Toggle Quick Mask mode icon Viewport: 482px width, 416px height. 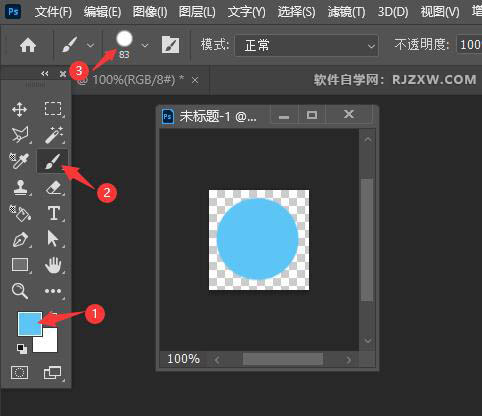(x=20, y=372)
